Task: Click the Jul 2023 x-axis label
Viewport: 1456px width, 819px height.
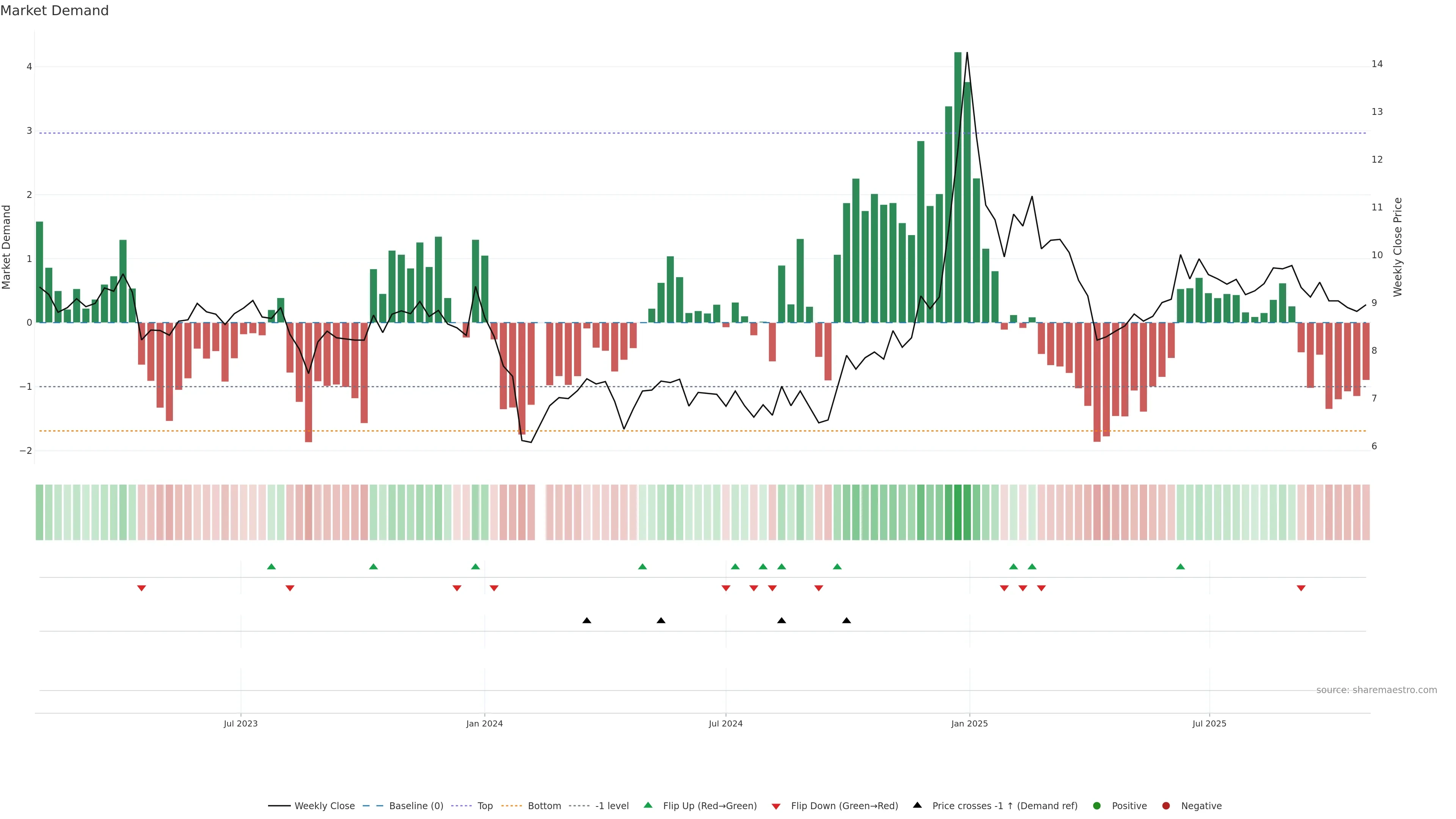Action: [240, 724]
